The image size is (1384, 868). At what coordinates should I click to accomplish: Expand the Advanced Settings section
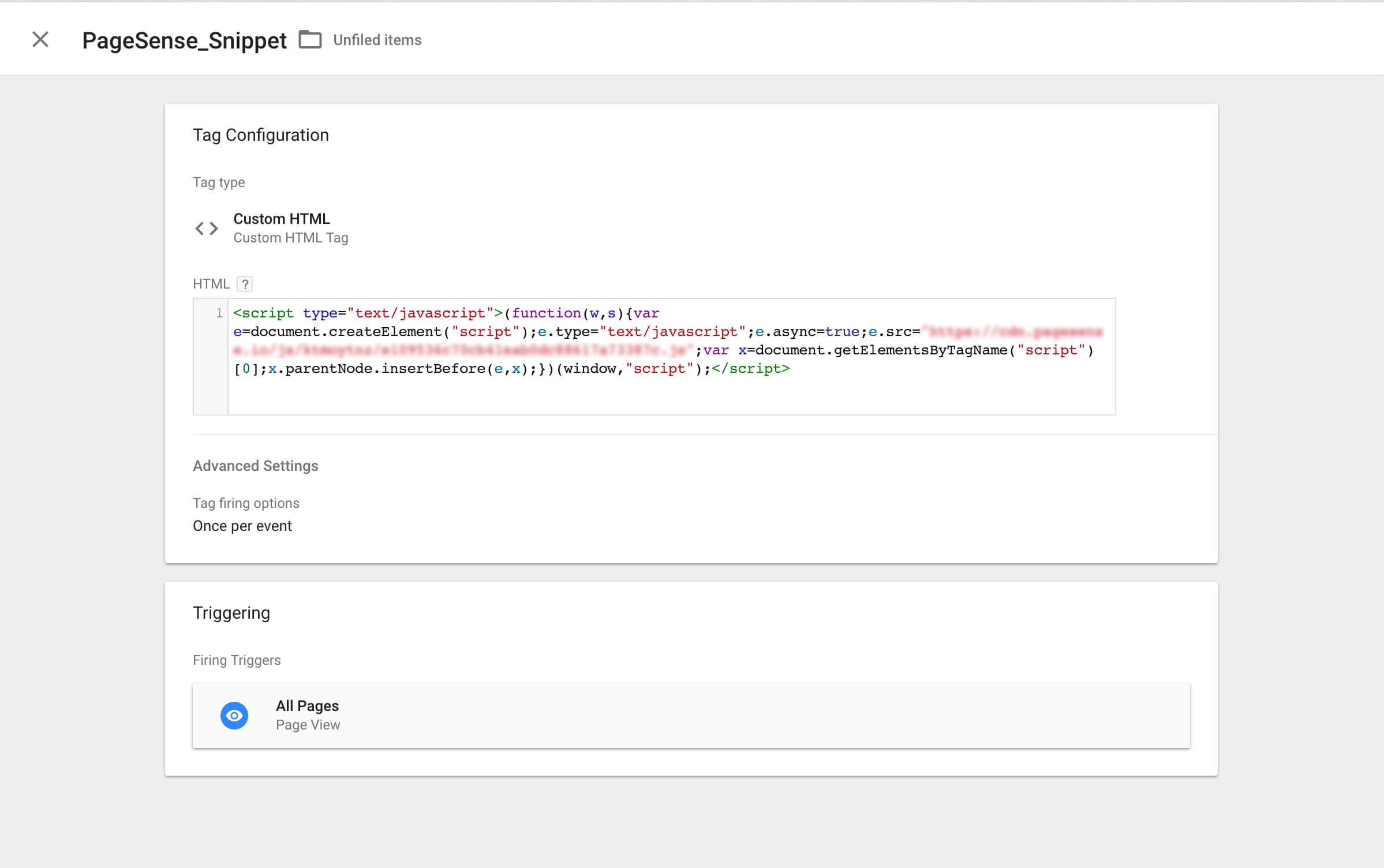tap(255, 466)
